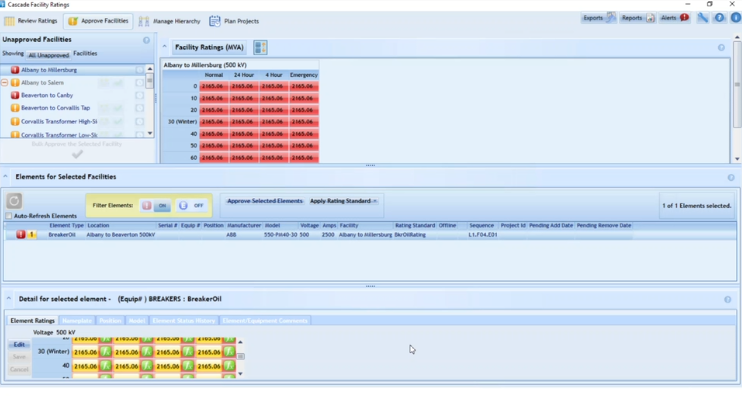Click orange warning icon beside Albany to Salem
Image resolution: width=742 pixels, height=396 pixels.
tap(15, 83)
